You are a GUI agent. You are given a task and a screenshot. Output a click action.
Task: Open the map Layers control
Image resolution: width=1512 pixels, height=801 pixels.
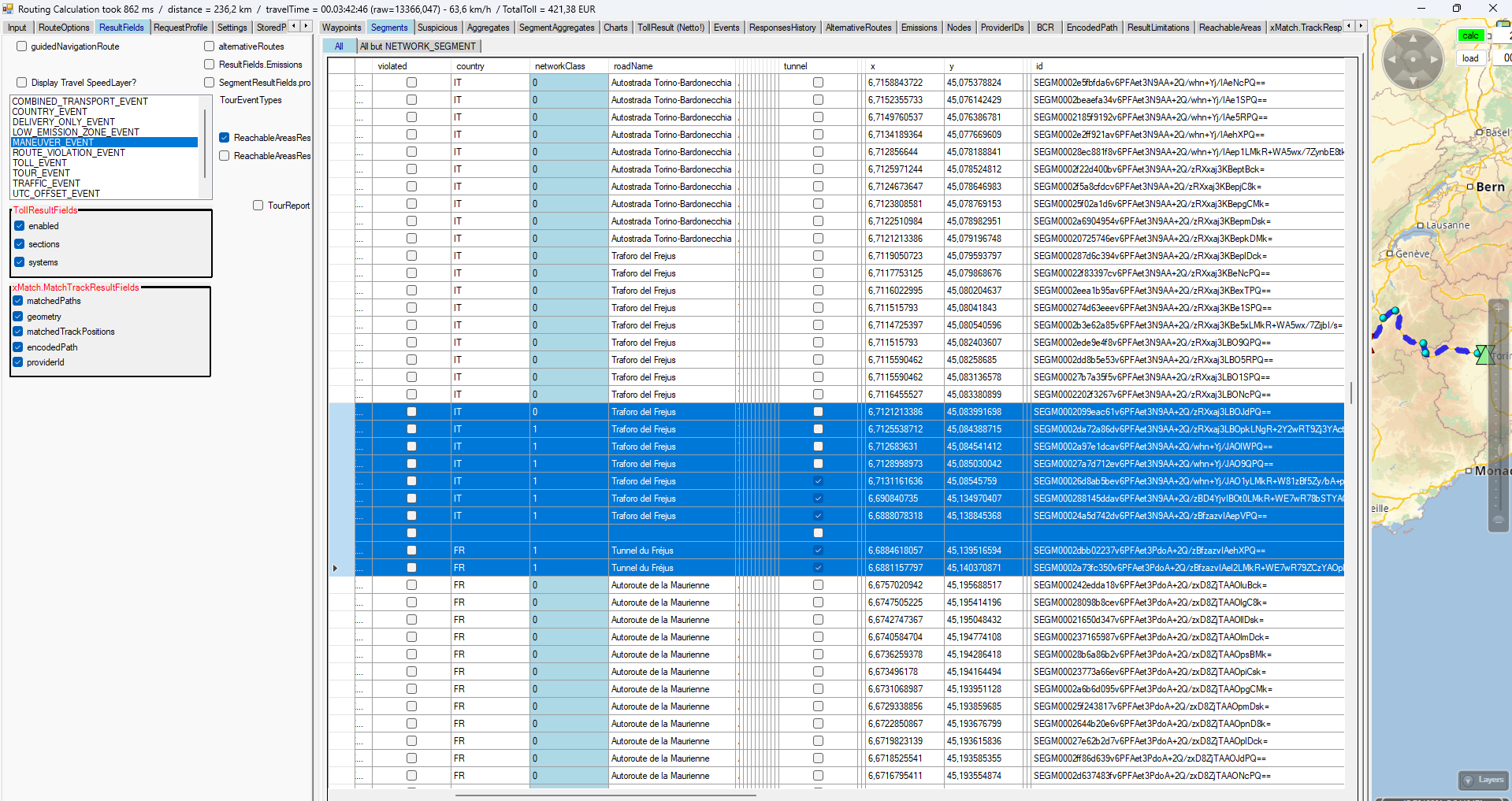1483,780
